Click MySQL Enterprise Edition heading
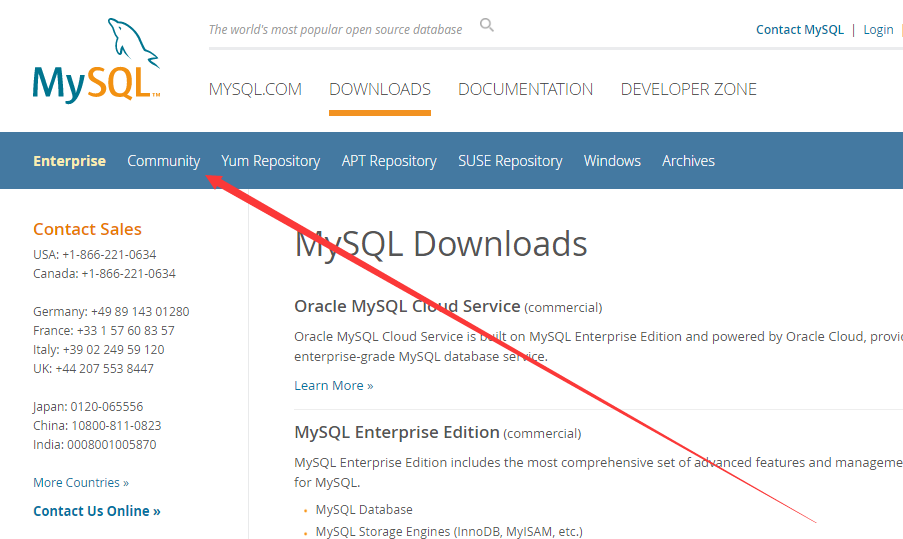Image resolution: width=903 pixels, height=539 pixels. [x=397, y=432]
